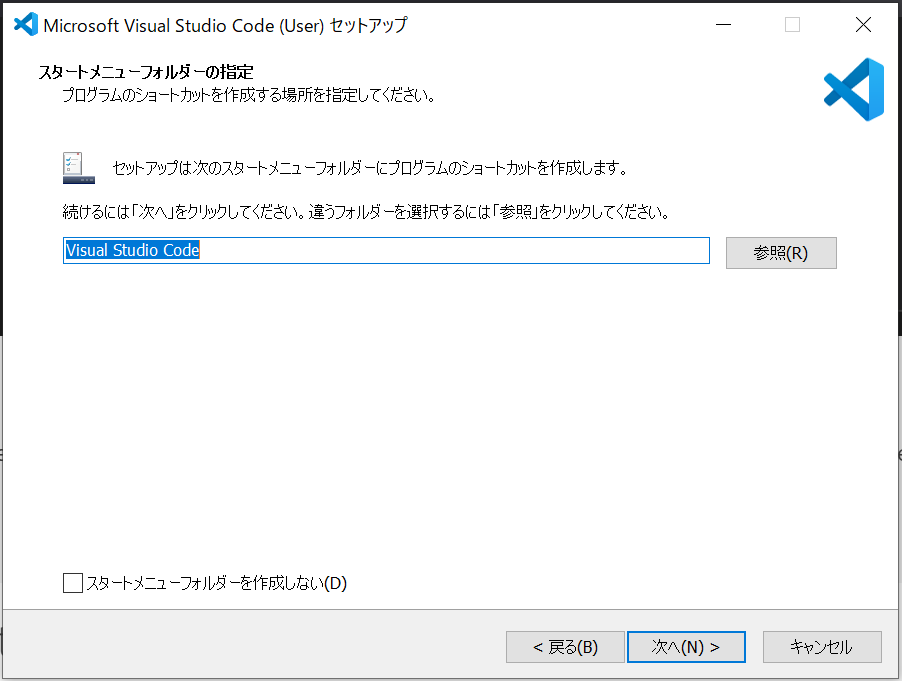902x681 pixels.
Task: Click the setup checklist icon
Action: click(x=79, y=168)
